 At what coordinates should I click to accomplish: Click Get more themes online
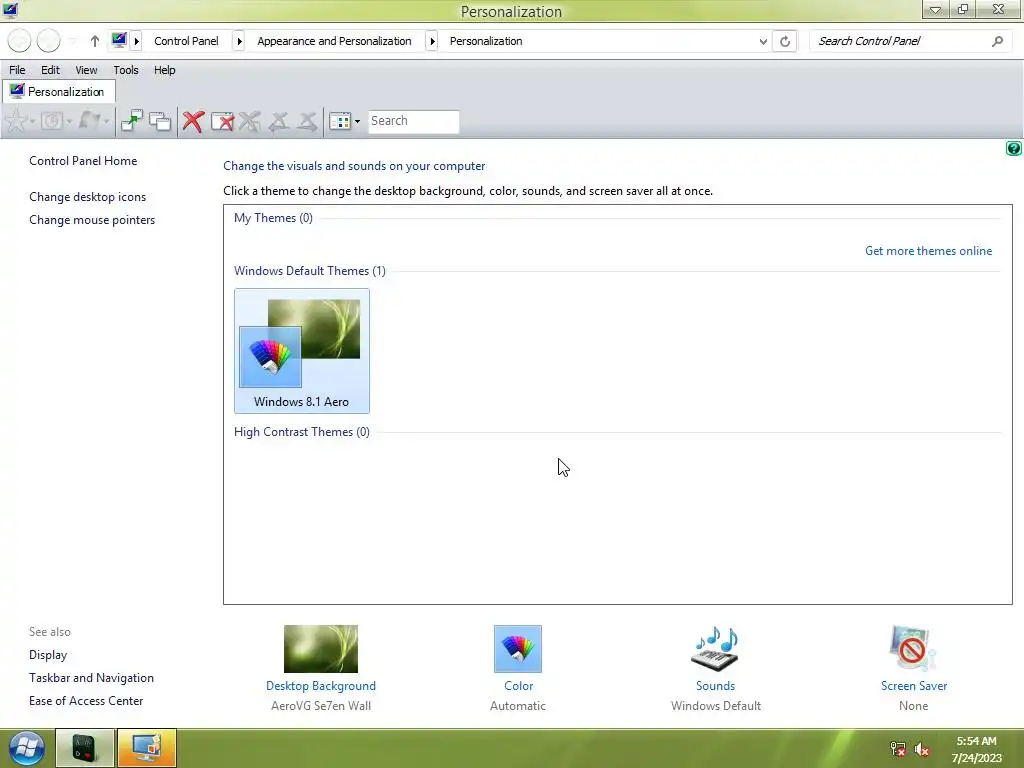click(928, 251)
